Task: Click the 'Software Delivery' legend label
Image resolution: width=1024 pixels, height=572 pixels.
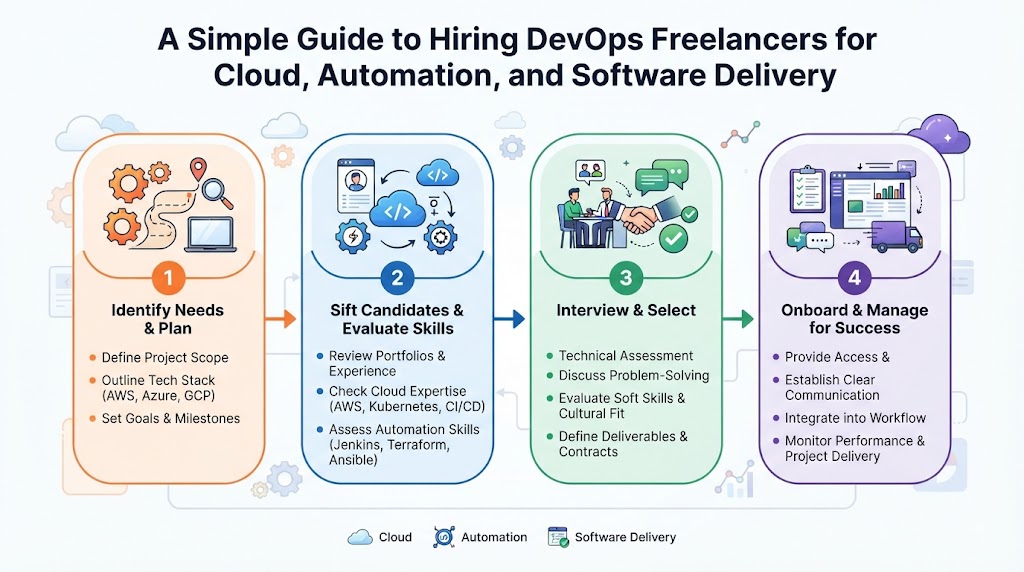Action: [625, 537]
